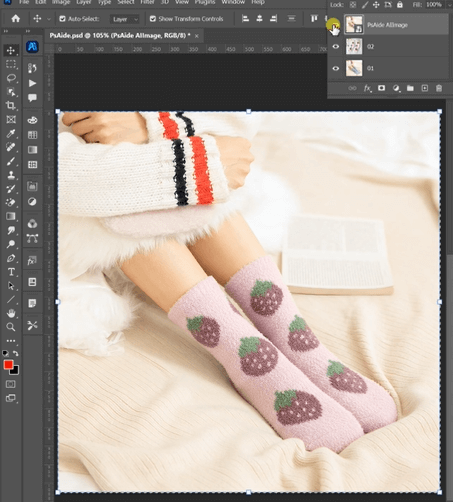Select the Crop tool

pos(11,105)
